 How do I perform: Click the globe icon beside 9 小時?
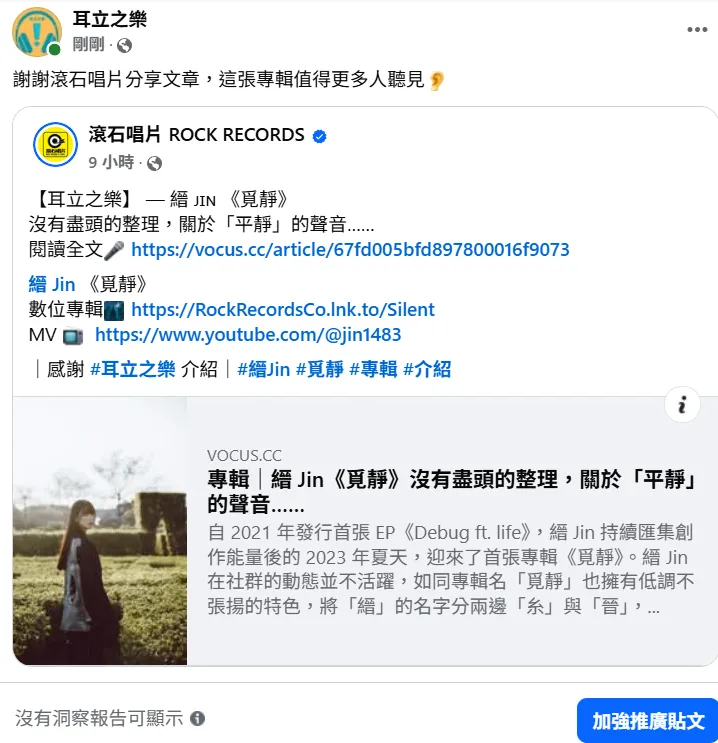155,163
